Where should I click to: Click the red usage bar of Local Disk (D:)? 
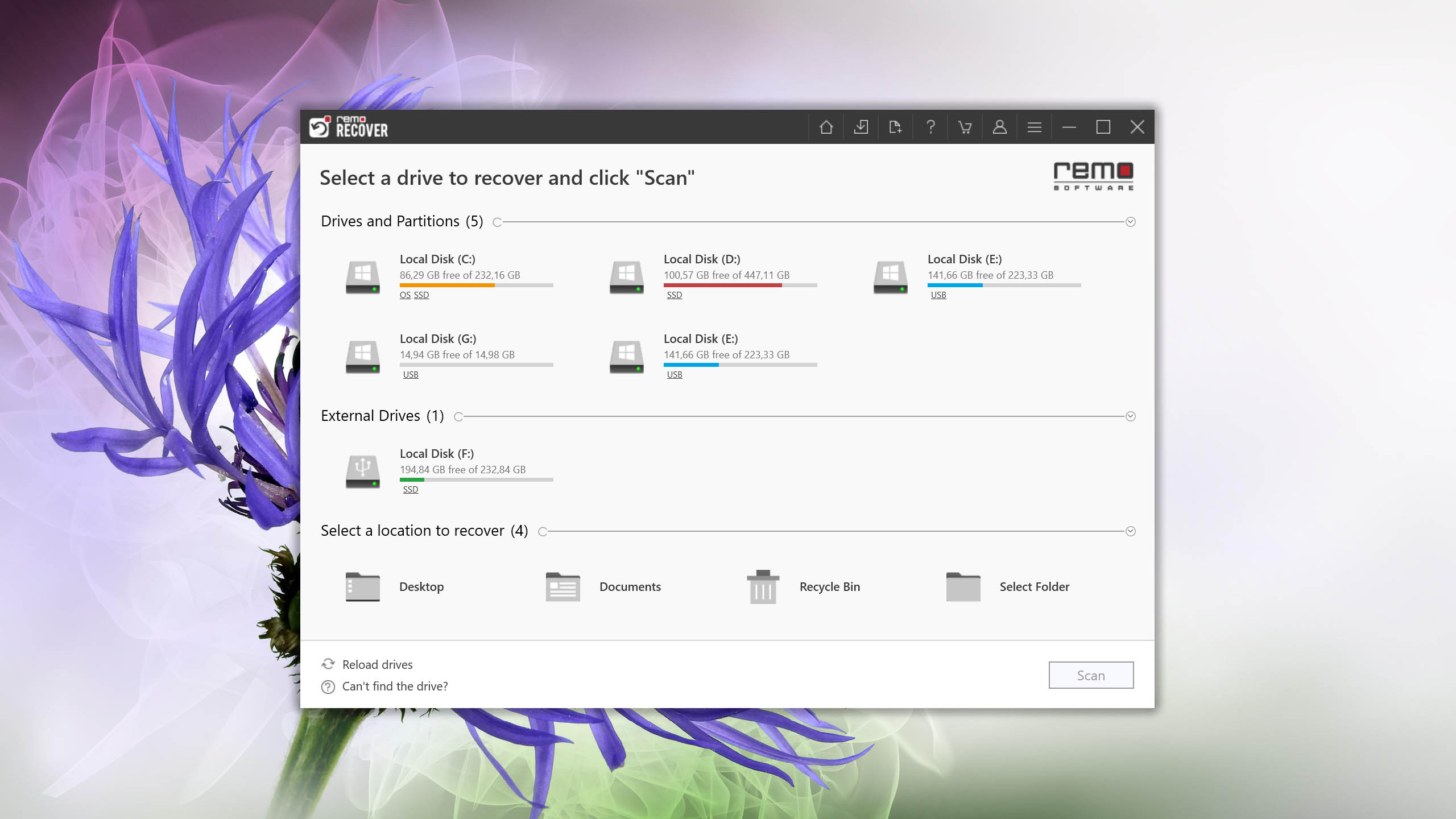coord(723,286)
